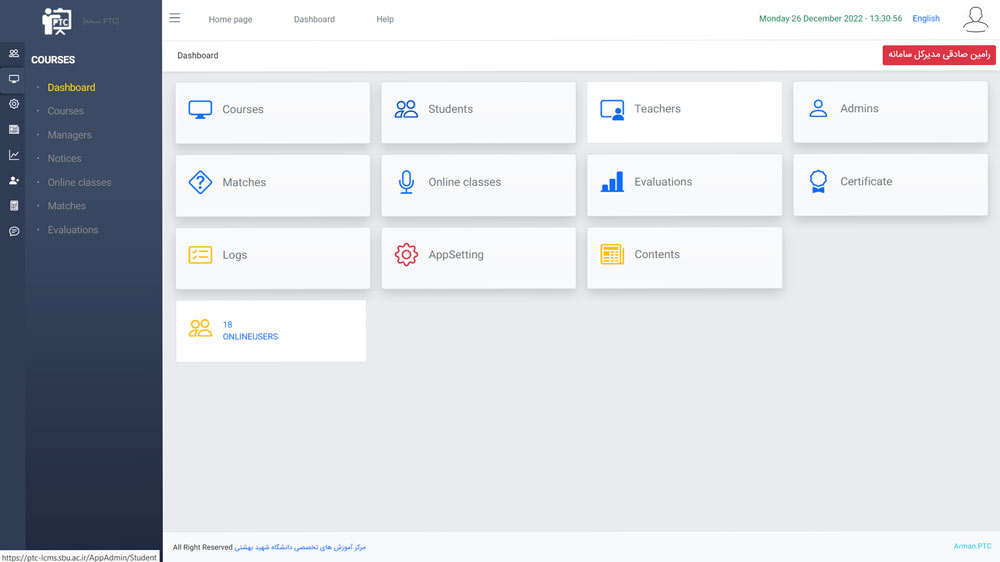
Task: Click the 18 online users card
Action: point(270,330)
